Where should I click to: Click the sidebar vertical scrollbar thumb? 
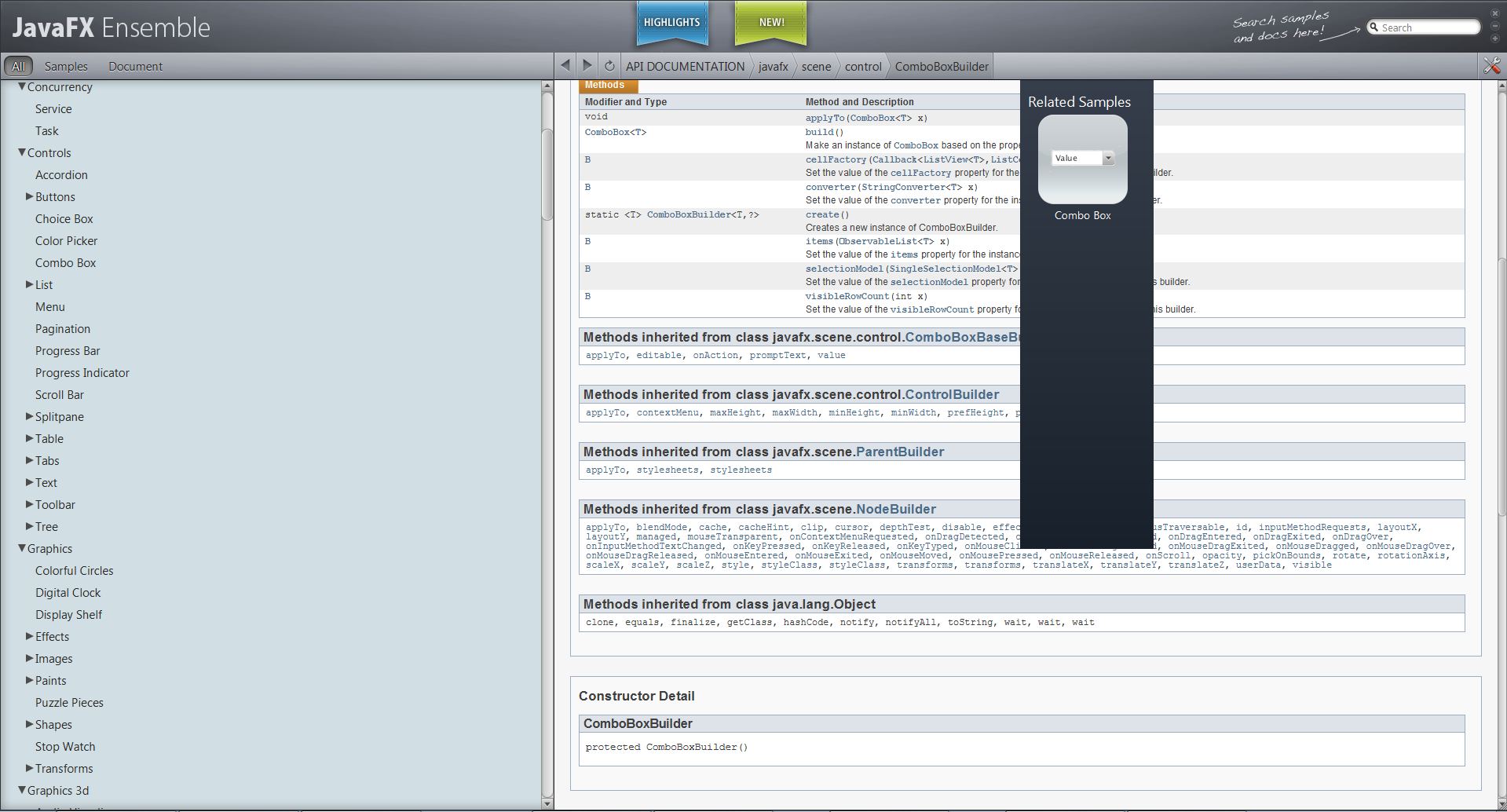pyautogui.click(x=547, y=173)
